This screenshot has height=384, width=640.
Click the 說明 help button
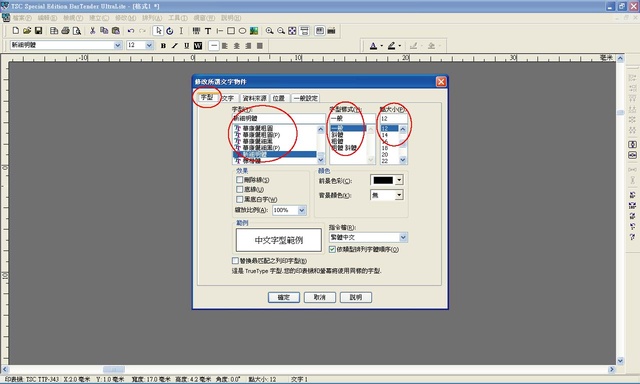356,297
